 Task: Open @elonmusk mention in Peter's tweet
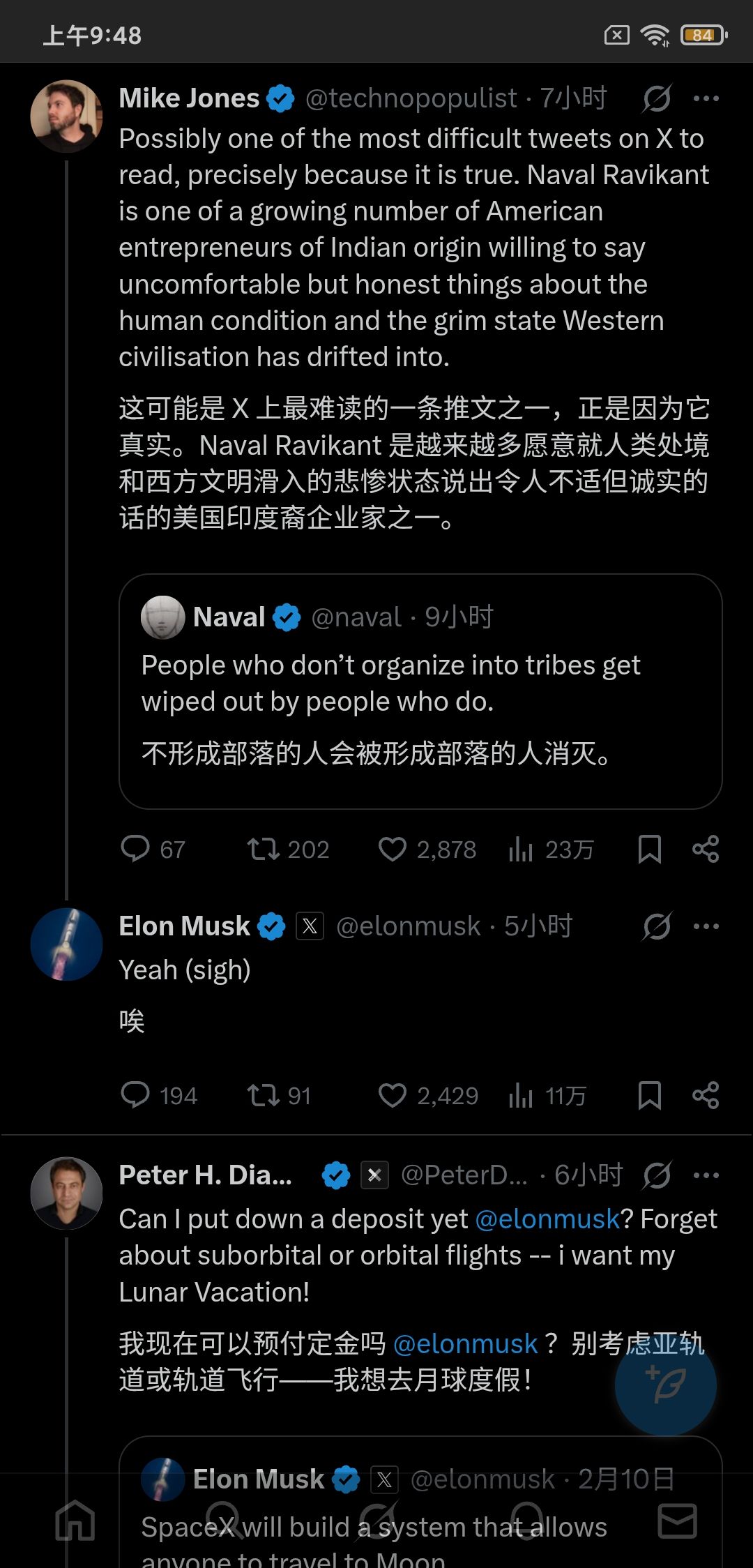point(547,1219)
